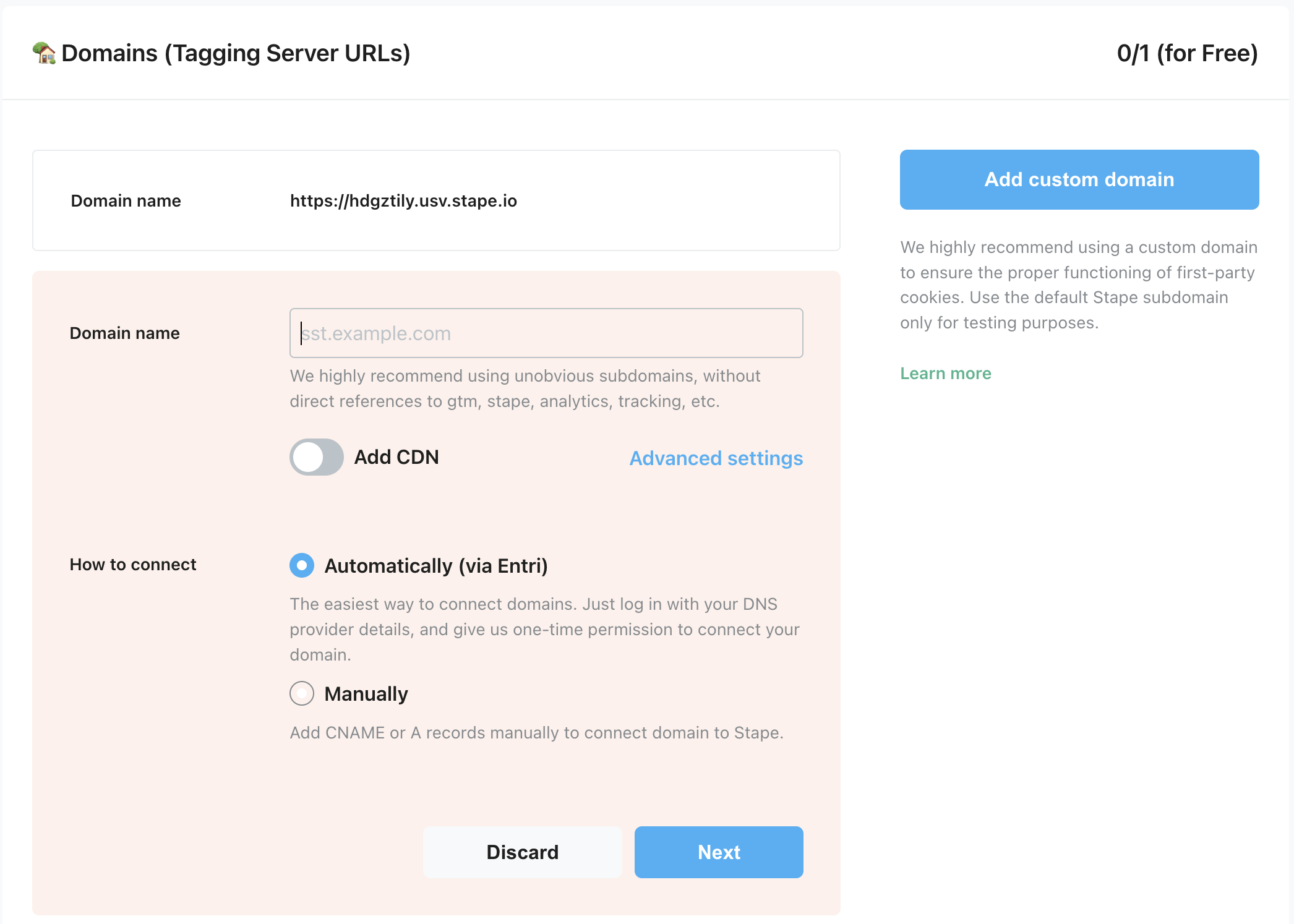
Task: Click the easiest way to connect description
Action: tap(544, 629)
